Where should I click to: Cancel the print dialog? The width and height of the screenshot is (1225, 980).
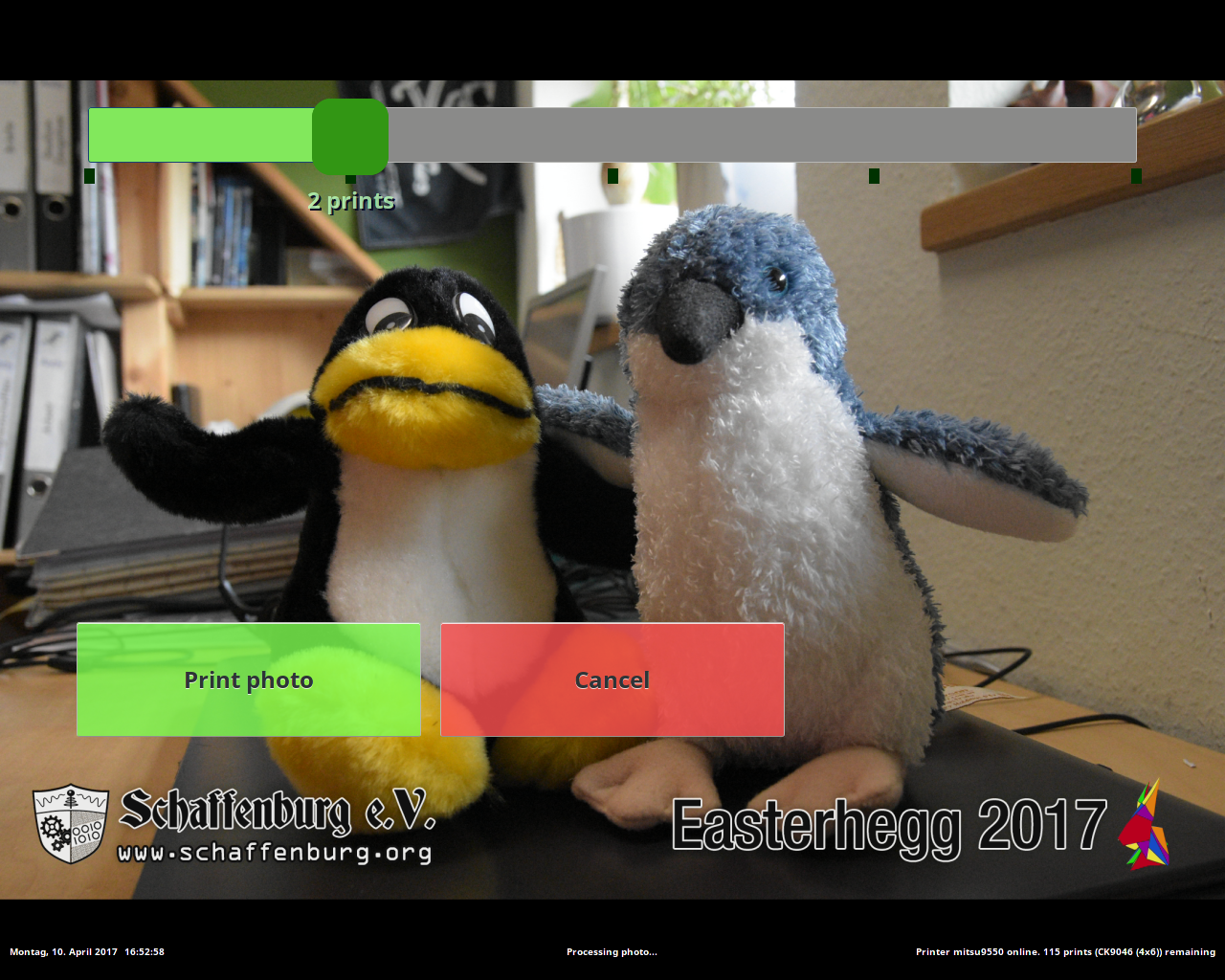(612, 679)
